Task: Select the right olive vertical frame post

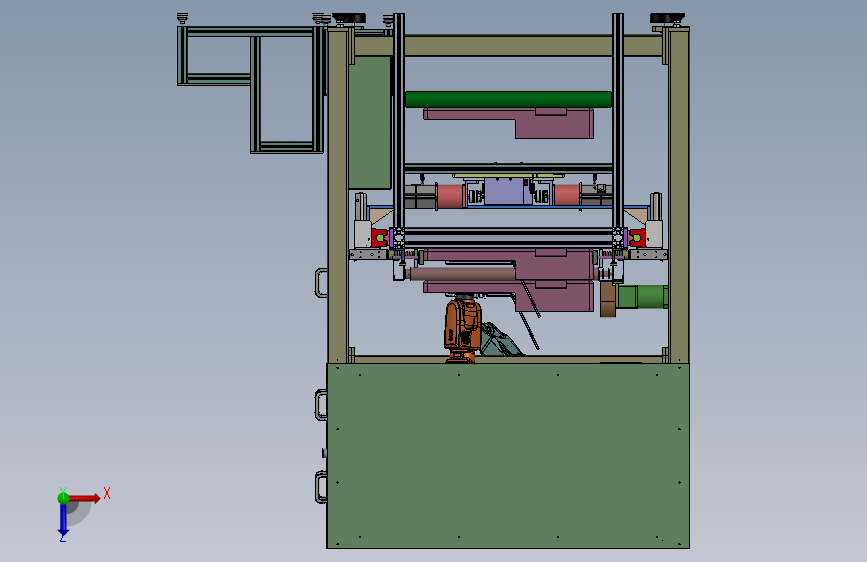Action: (x=679, y=195)
